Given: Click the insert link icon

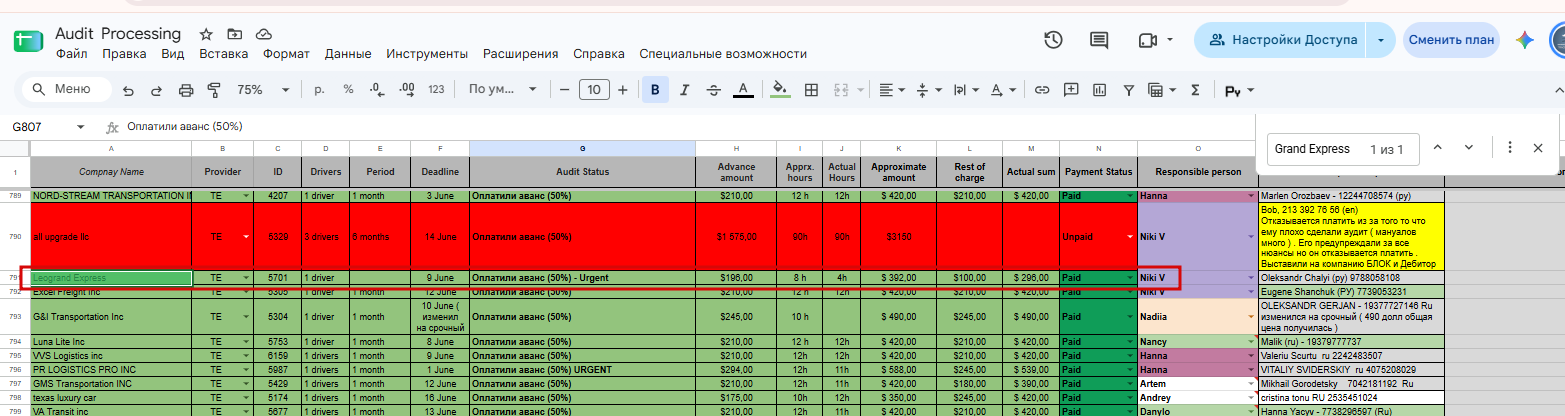Looking at the screenshot, I should tap(1042, 90).
